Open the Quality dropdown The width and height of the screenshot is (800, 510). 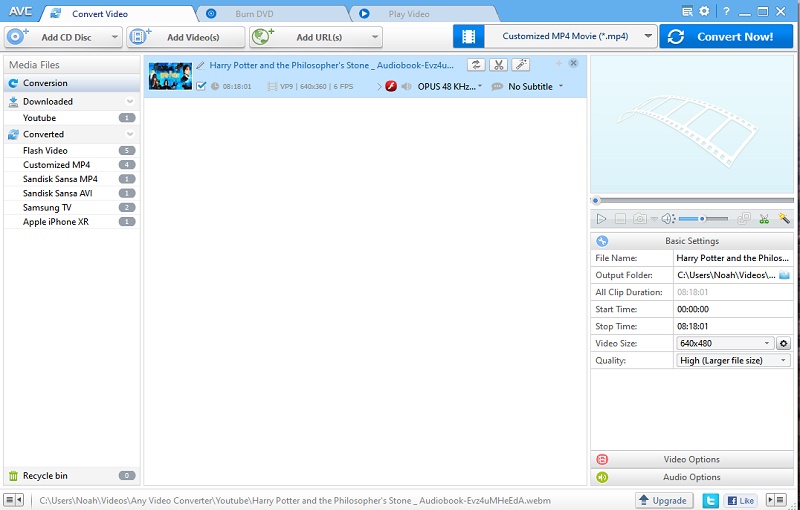(733, 361)
